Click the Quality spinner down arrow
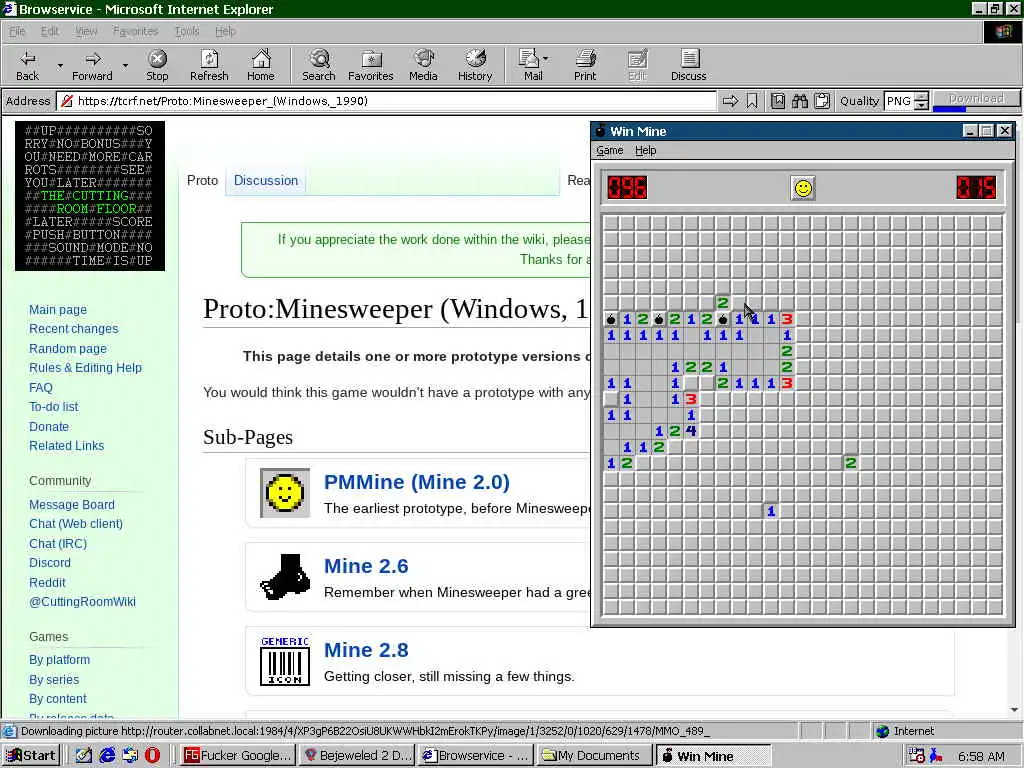This screenshot has width=1024, height=768. tap(921, 105)
